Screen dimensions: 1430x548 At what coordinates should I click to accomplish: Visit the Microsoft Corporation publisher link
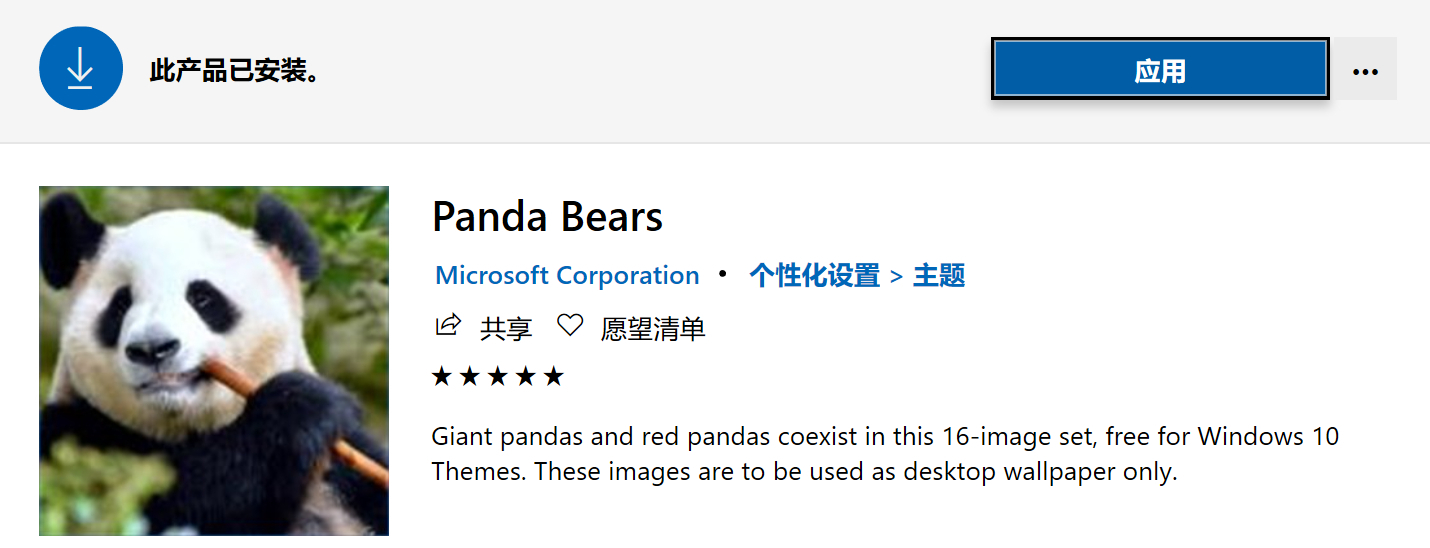(567, 275)
